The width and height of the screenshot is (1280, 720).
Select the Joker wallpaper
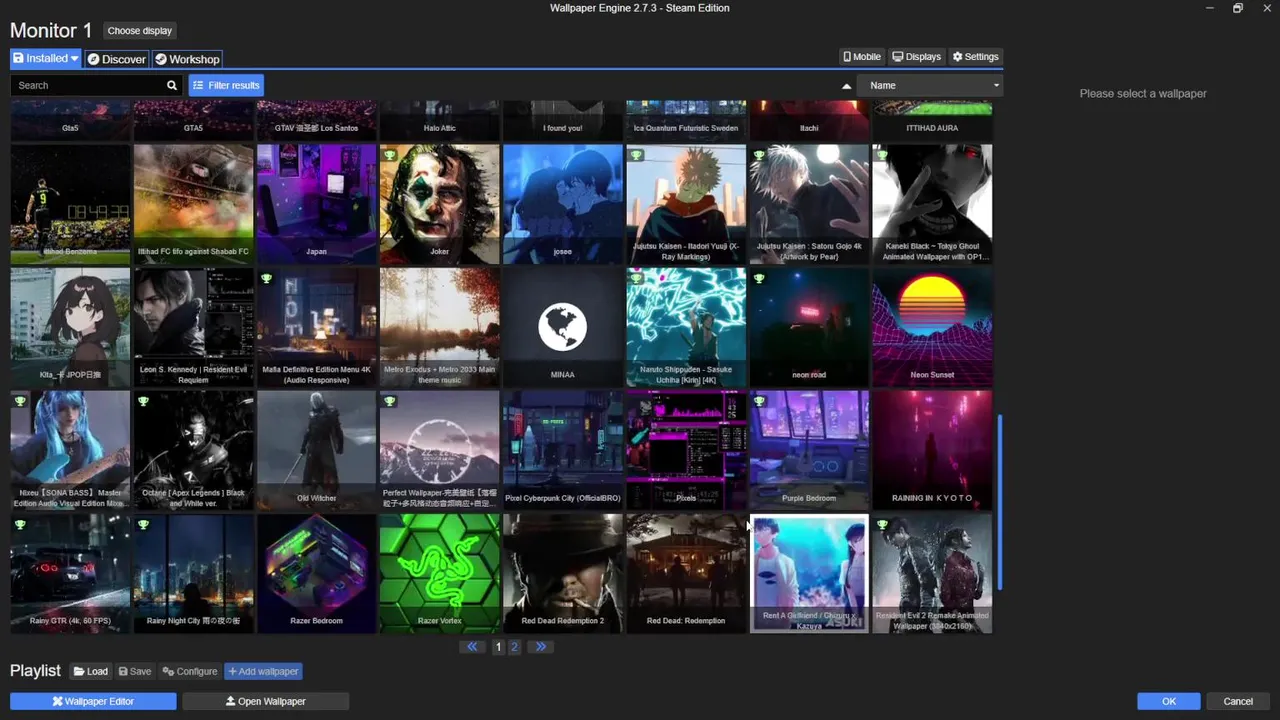(440, 204)
